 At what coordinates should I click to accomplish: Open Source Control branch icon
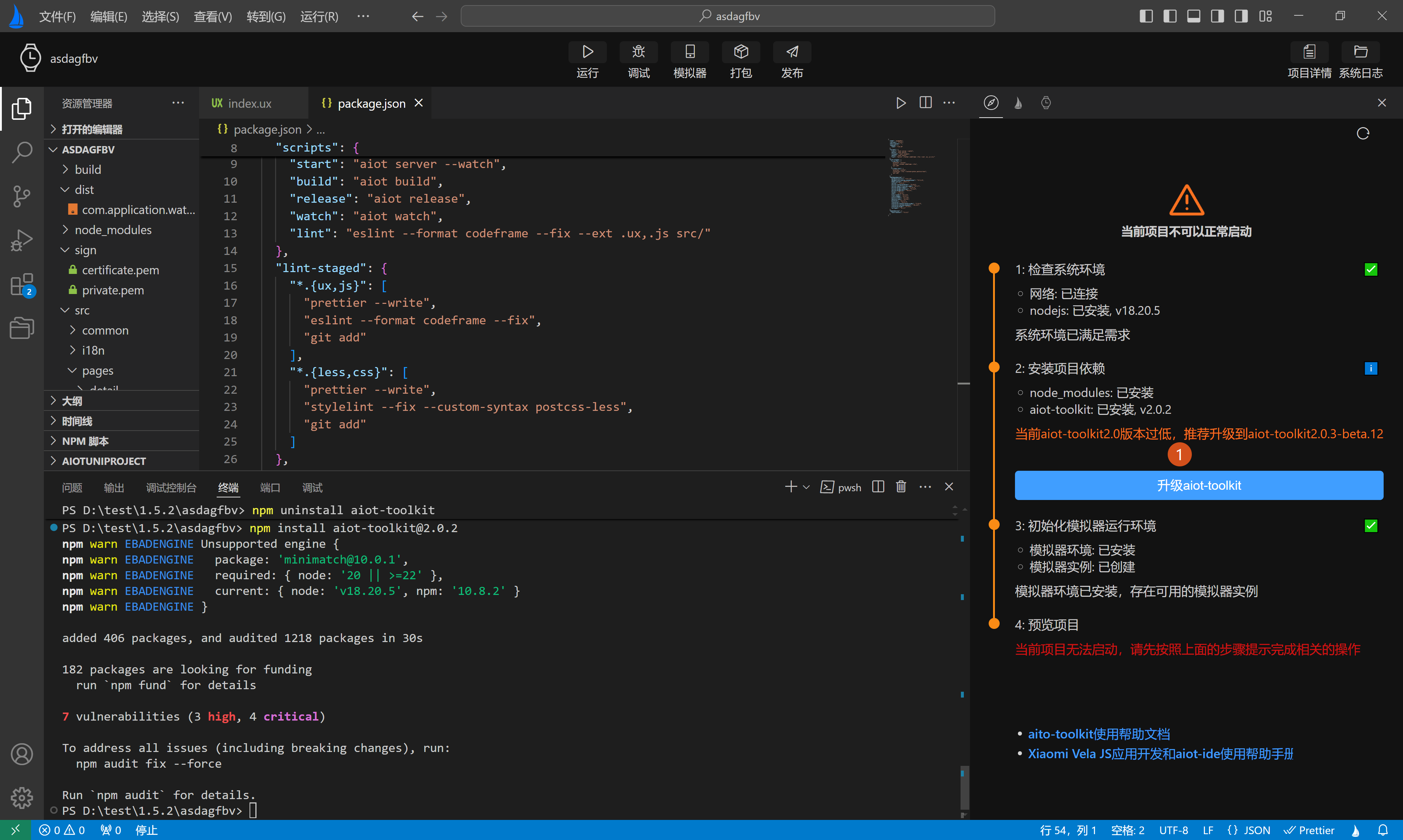coord(22,196)
